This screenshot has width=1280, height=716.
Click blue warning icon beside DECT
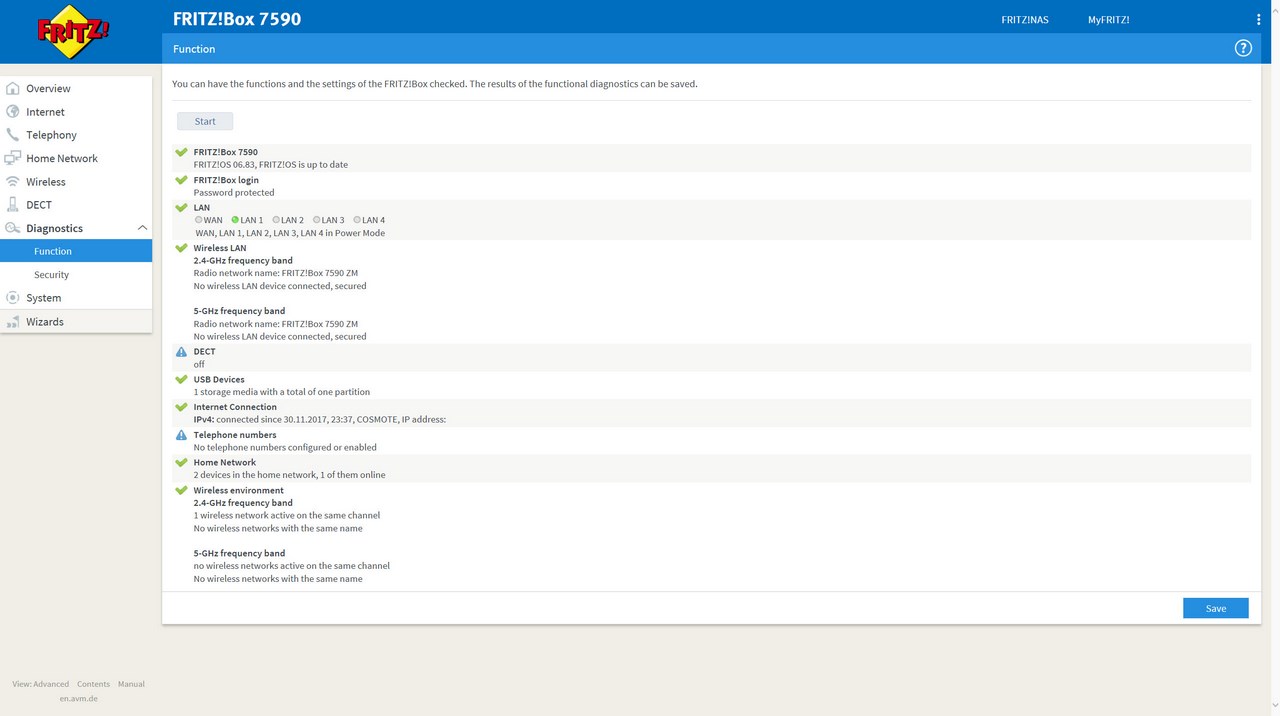[x=181, y=352]
